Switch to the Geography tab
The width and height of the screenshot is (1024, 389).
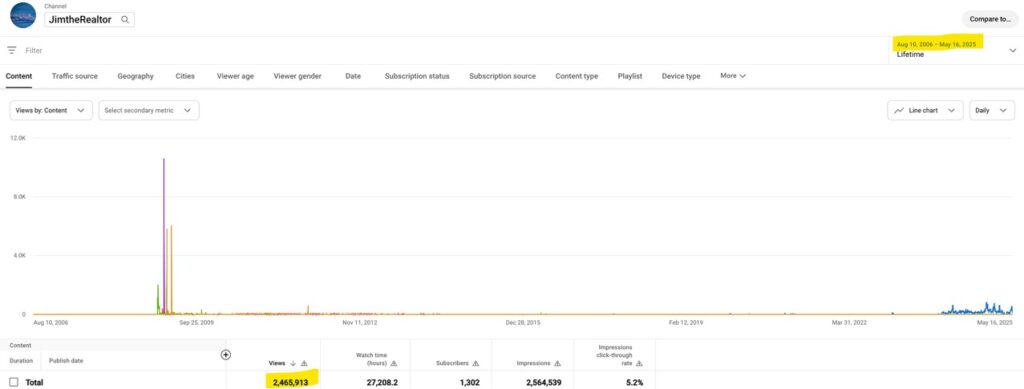[135, 76]
